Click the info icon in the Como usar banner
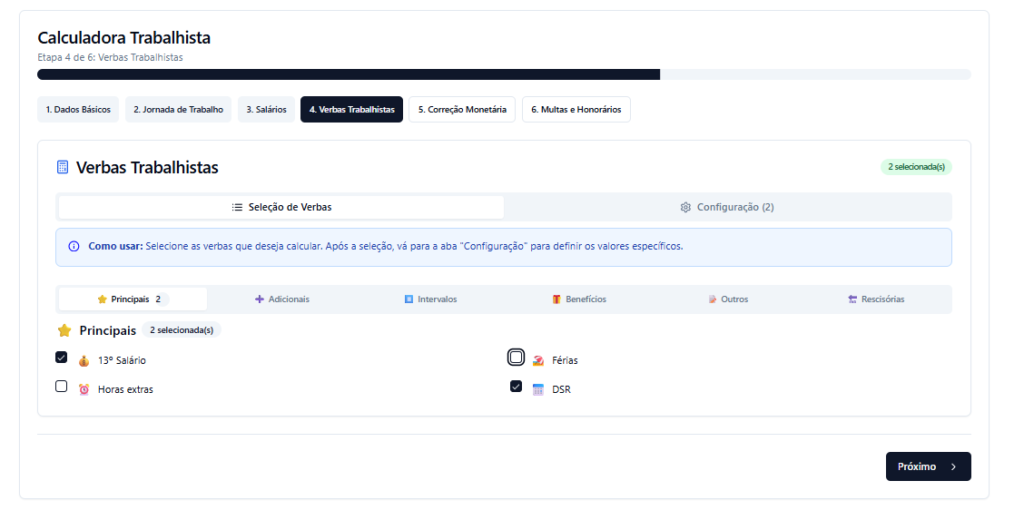This screenshot has width=1024, height=520. point(73,246)
